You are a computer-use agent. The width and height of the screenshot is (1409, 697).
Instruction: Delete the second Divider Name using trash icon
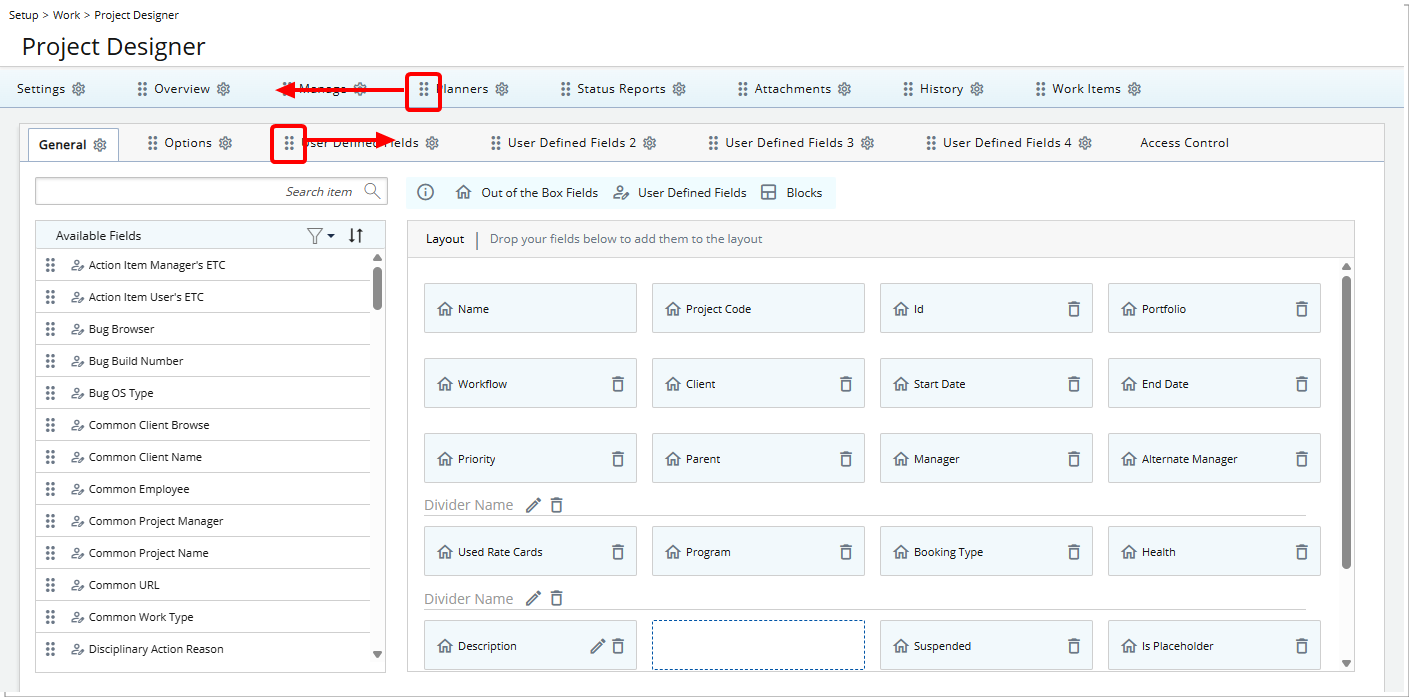point(557,598)
